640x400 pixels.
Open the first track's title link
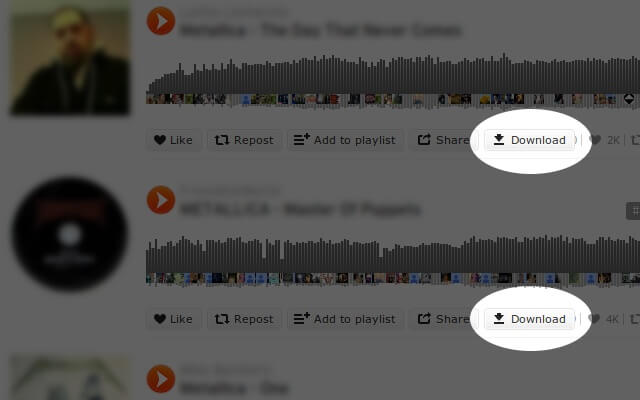coord(321,30)
